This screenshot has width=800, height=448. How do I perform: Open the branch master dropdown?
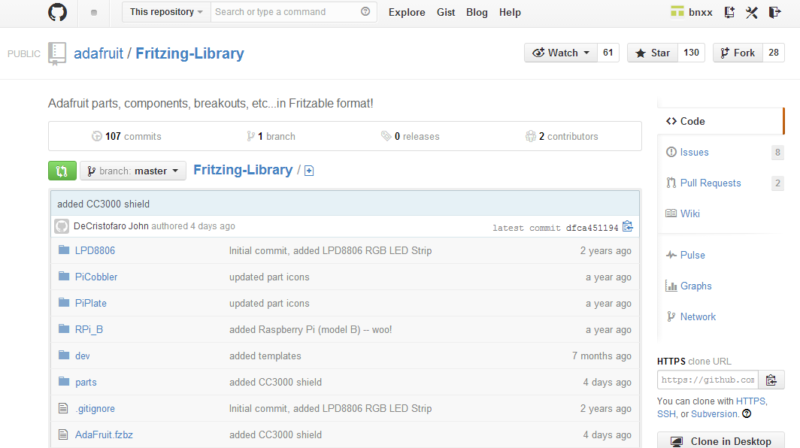pyautogui.click(x=133, y=171)
